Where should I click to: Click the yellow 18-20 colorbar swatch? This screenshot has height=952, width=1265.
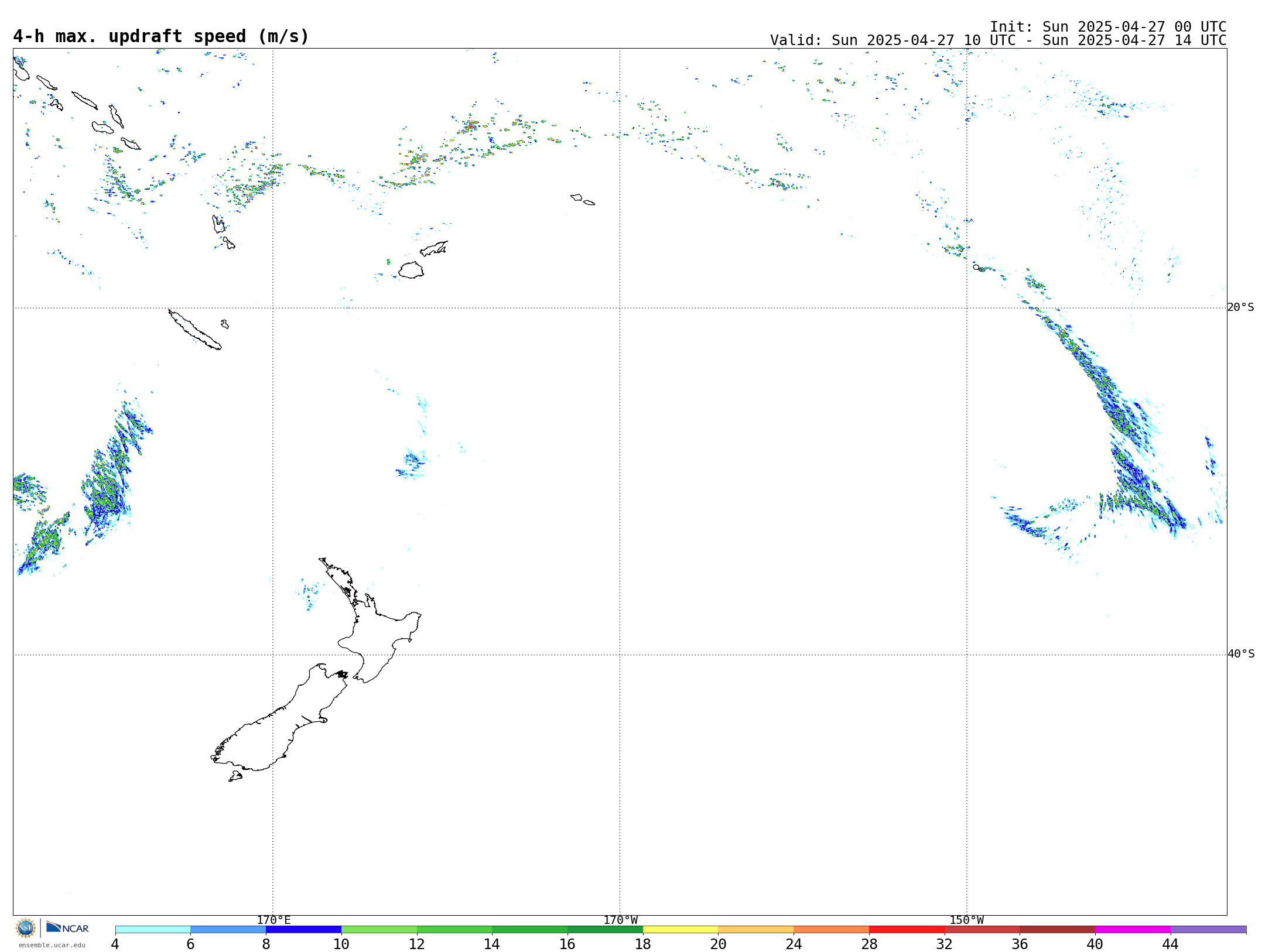pyautogui.click(x=681, y=929)
